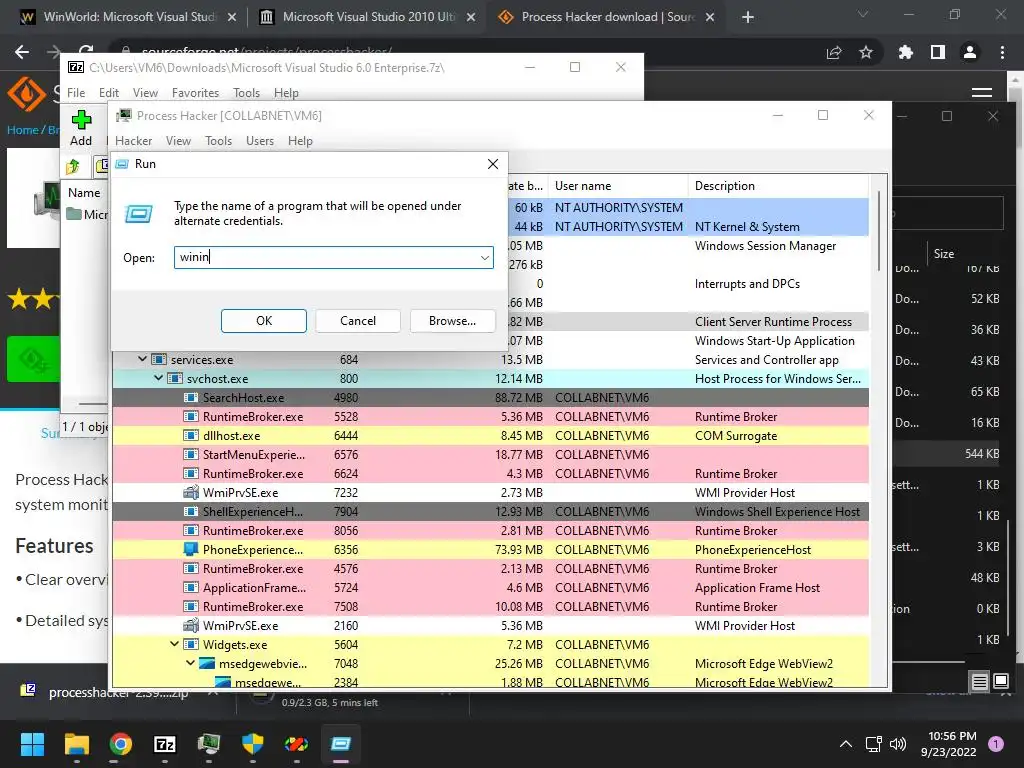1024x768 pixels.
Task: Show hidden tray icons chevron
Action: click(846, 744)
